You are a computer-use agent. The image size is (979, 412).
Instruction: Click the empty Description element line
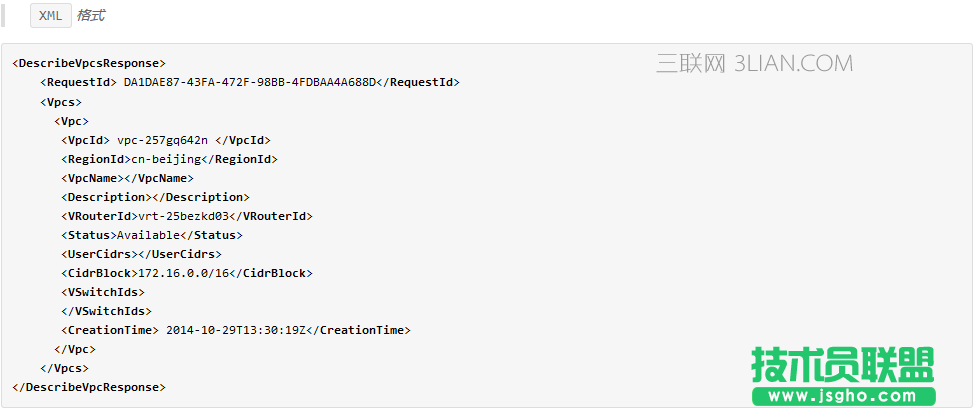tap(155, 197)
